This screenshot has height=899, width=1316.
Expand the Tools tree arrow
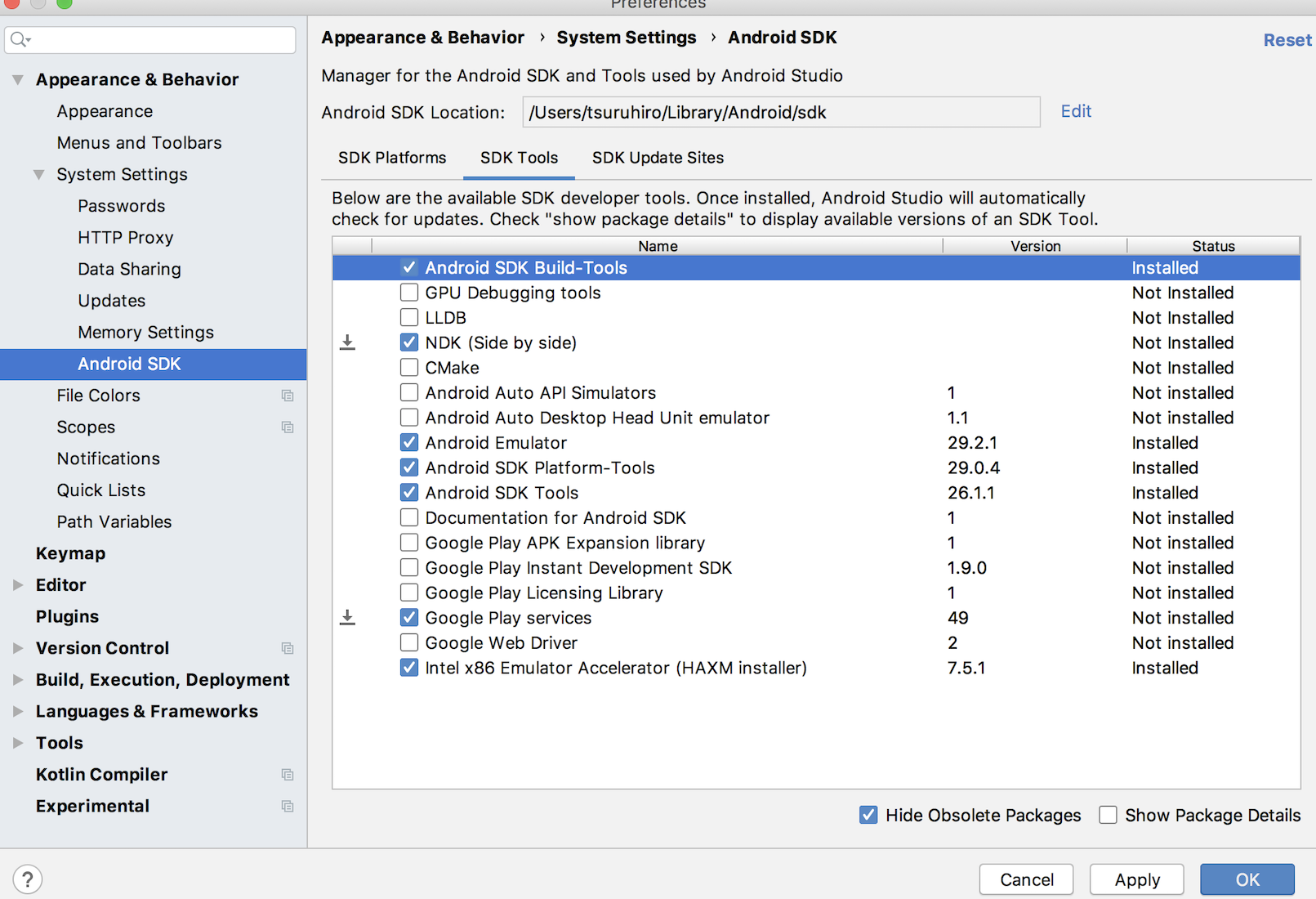coord(18,743)
